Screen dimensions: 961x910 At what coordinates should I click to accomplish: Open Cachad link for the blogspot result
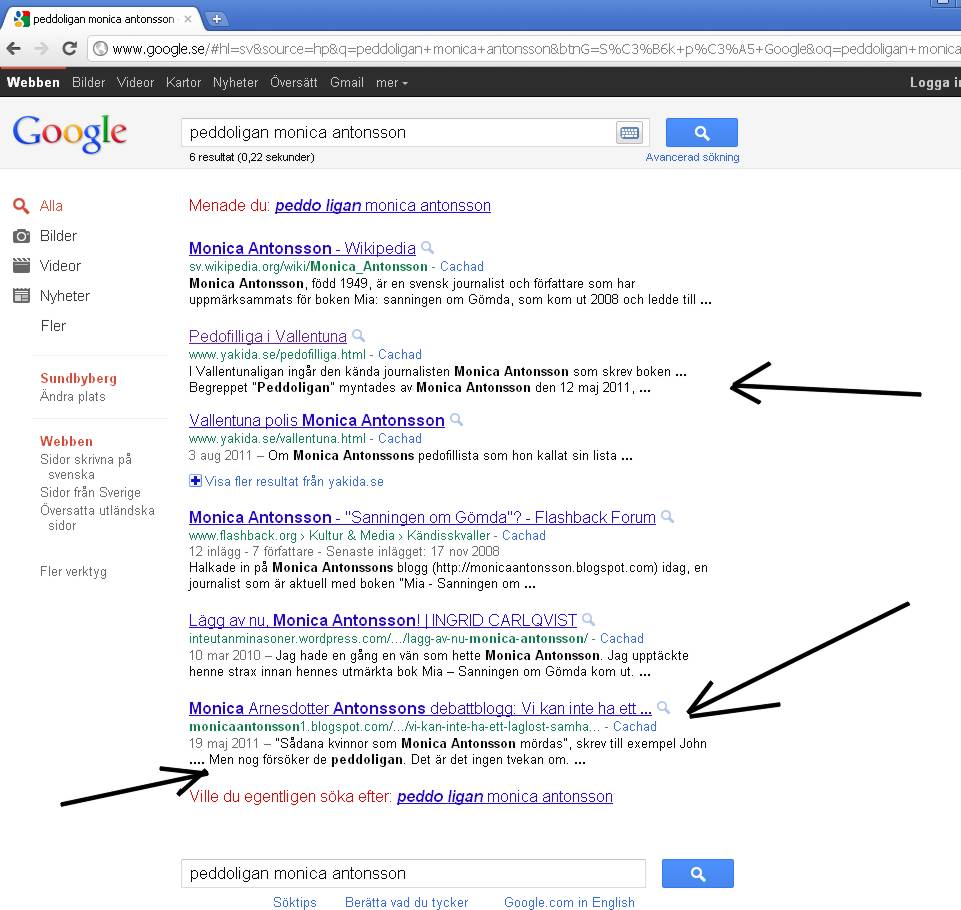coord(635,726)
